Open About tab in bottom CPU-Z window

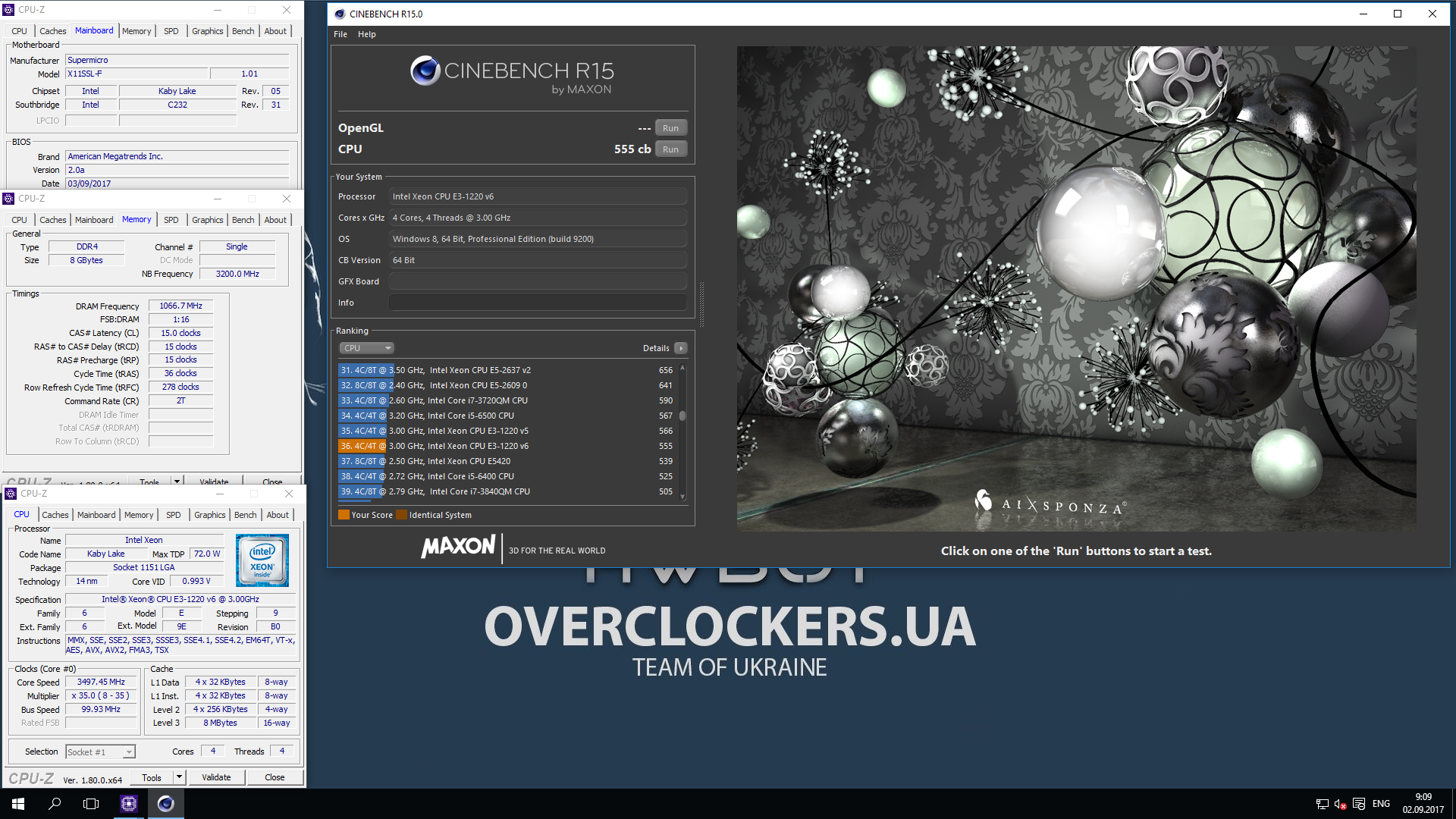coord(278,515)
